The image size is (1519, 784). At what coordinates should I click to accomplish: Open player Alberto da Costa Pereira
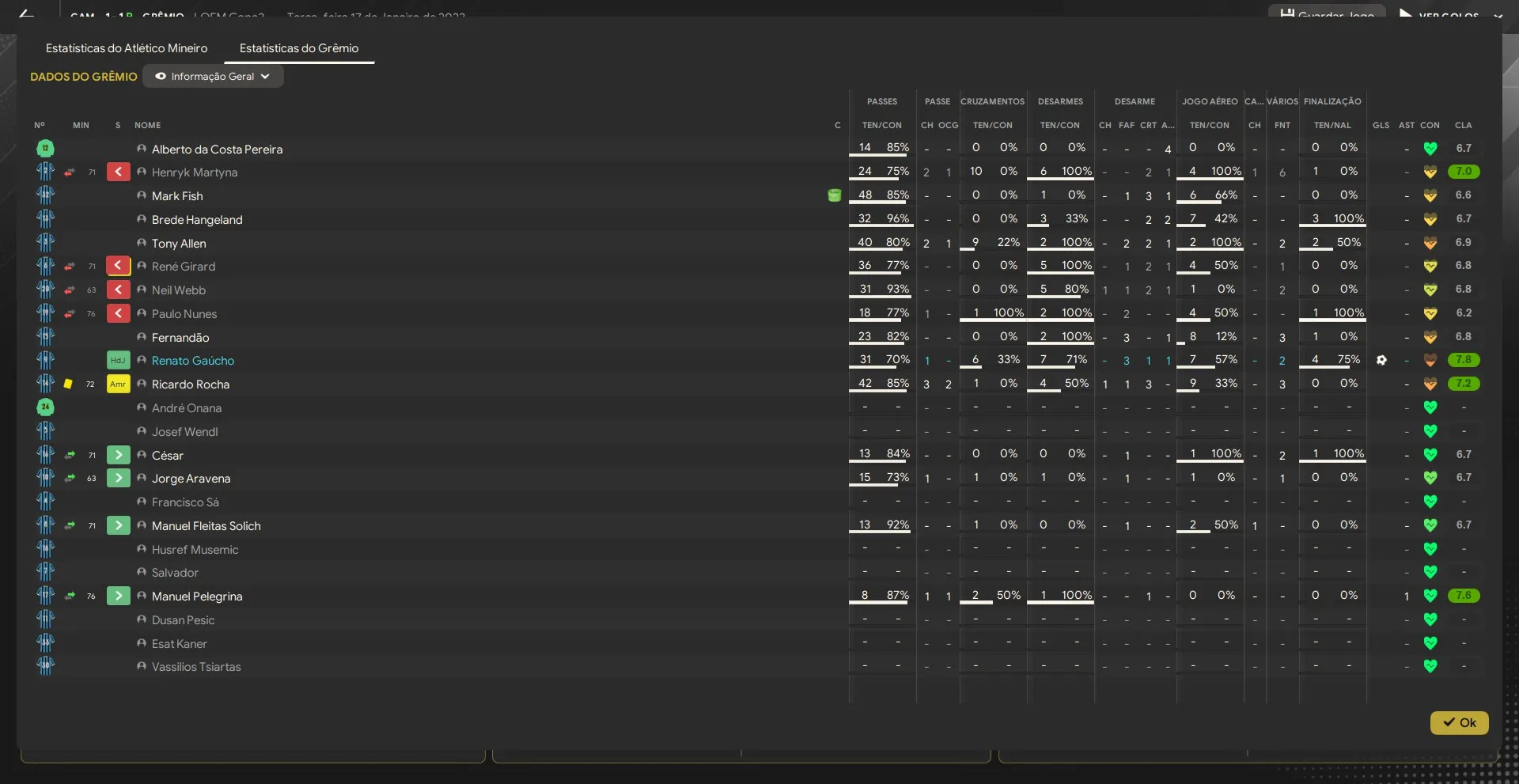click(217, 149)
